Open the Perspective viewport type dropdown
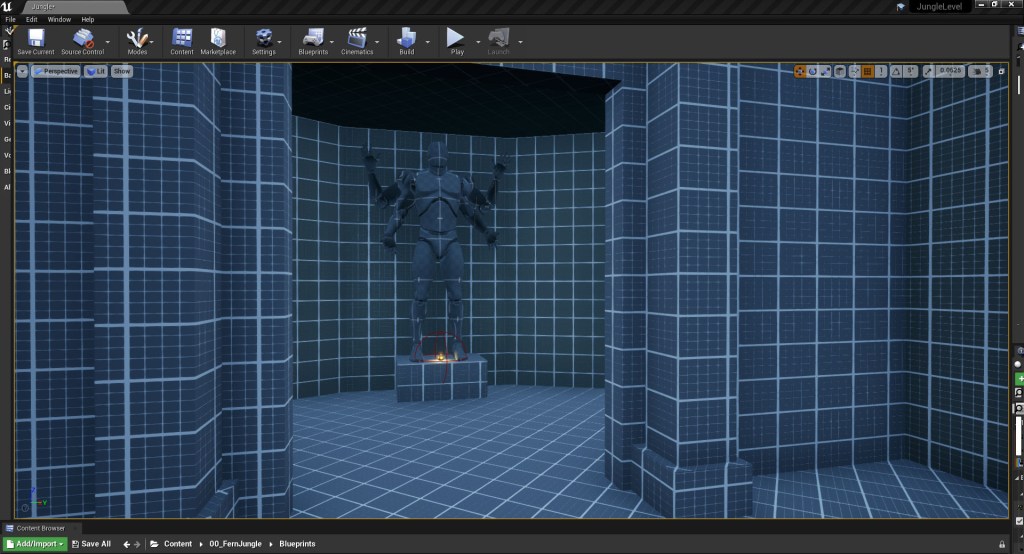The width and height of the screenshot is (1024, 554). (x=55, y=71)
